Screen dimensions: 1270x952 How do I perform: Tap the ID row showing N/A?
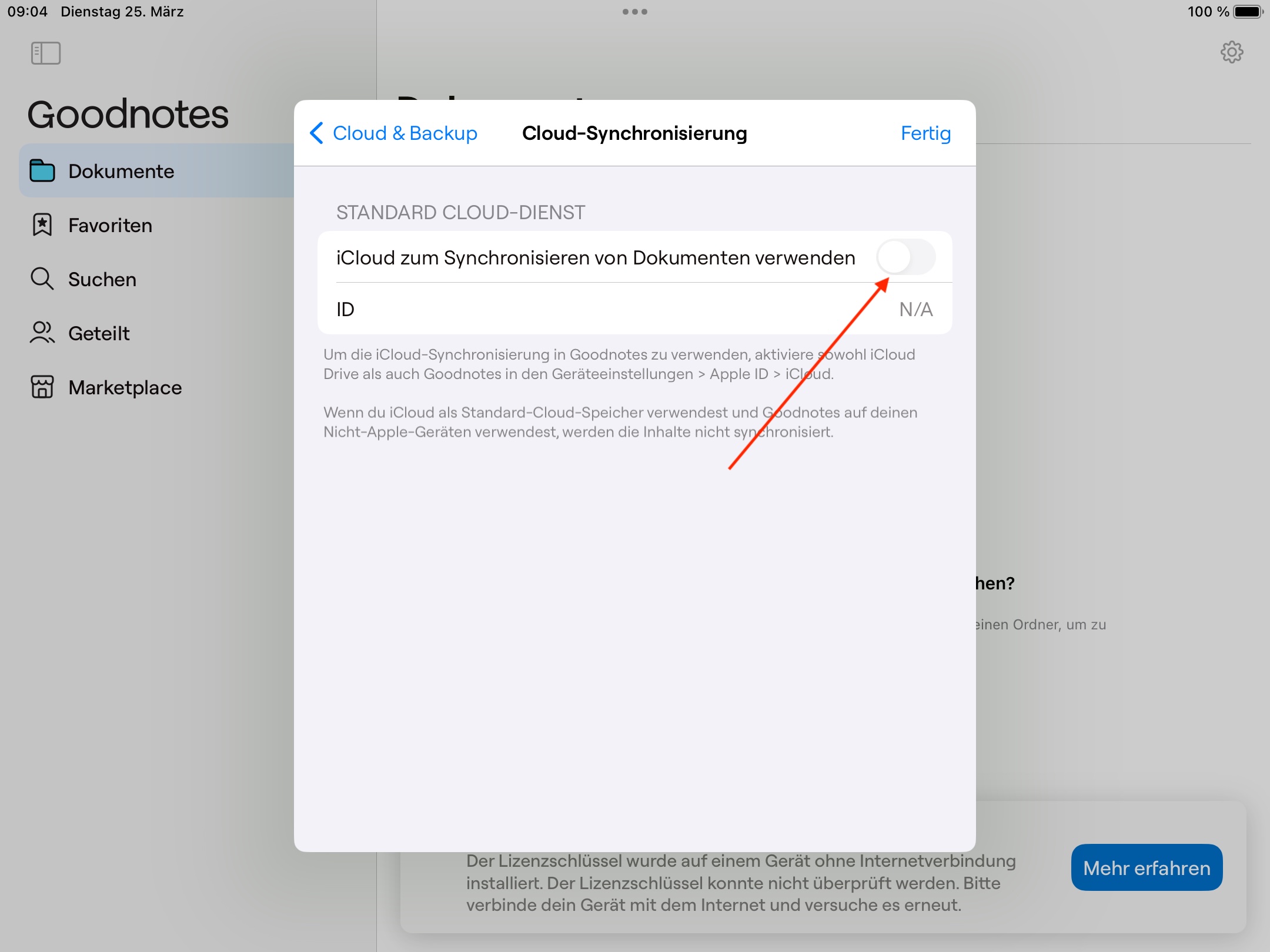pyautogui.click(x=635, y=309)
